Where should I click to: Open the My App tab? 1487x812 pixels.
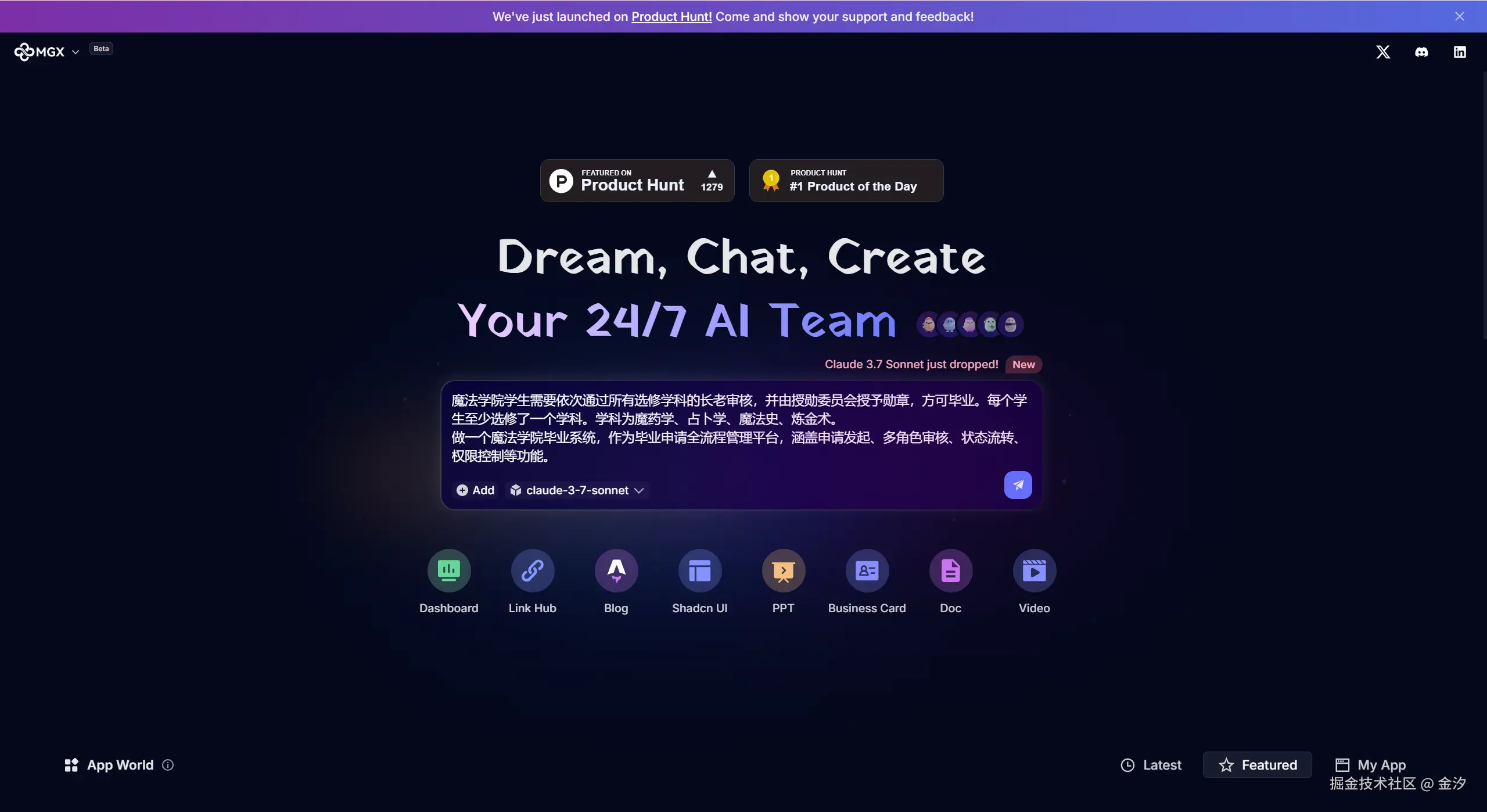[x=1370, y=765]
